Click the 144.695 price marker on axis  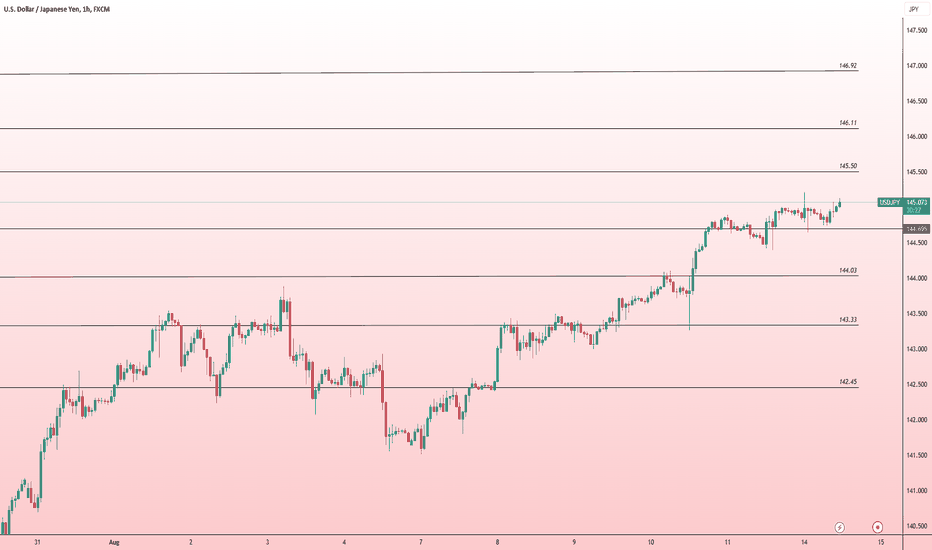[x=917, y=229]
